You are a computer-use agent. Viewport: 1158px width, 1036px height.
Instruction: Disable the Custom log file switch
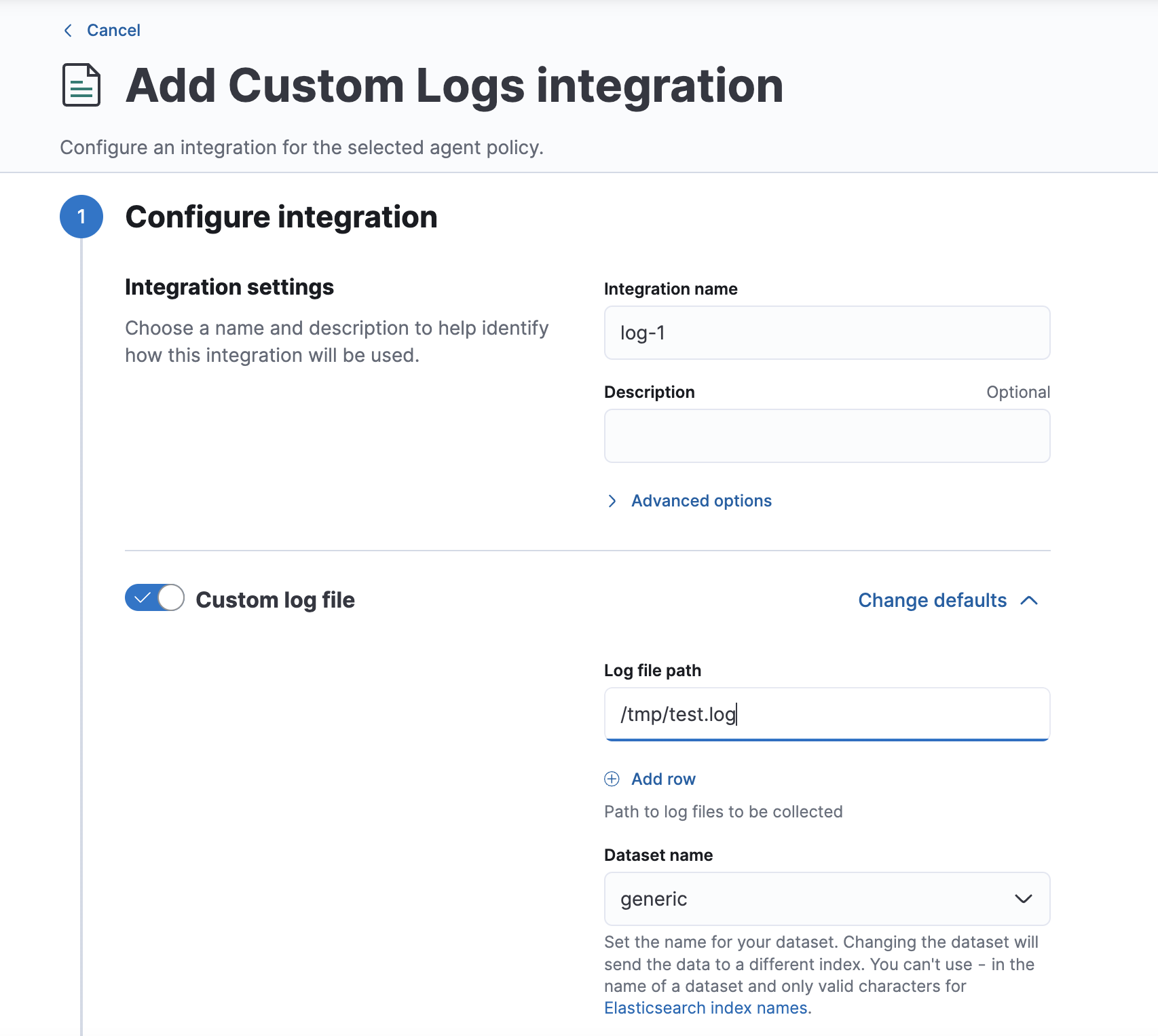155,598
